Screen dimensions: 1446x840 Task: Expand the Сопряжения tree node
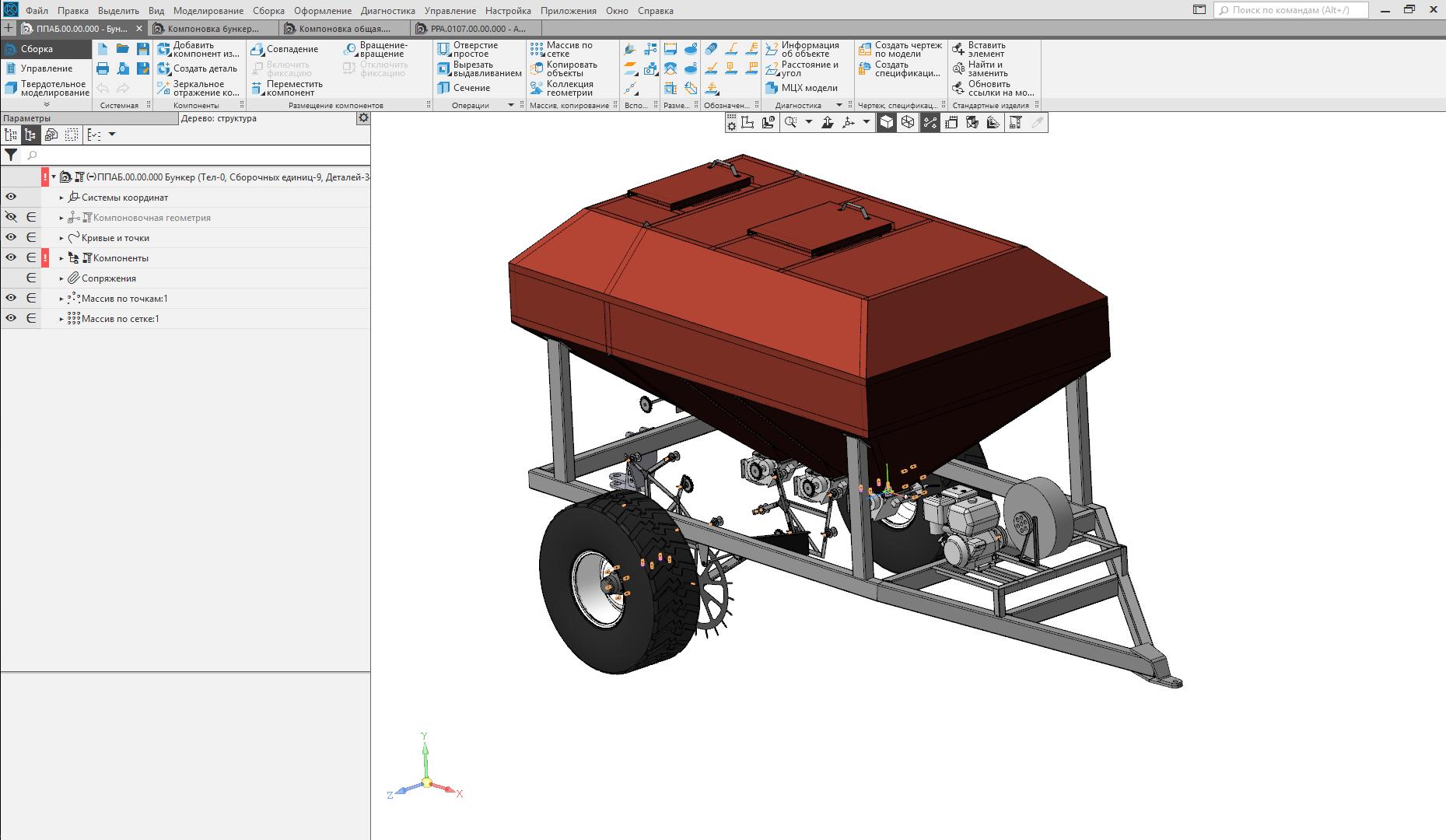[x=62, y=278]
